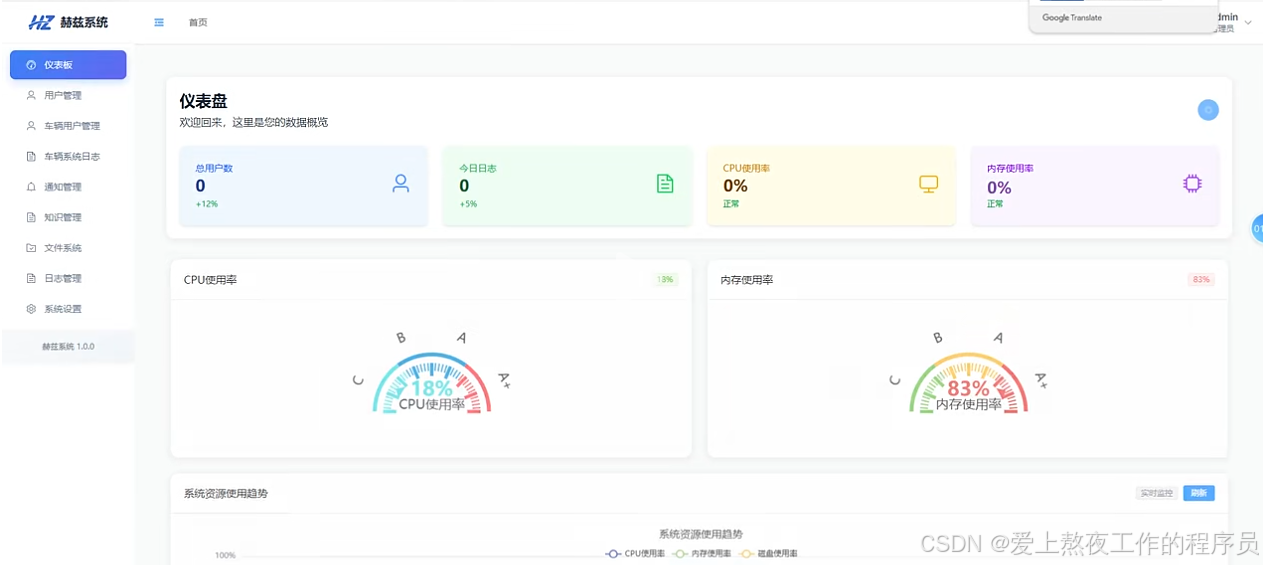Open 文件系统 in the sidebar
Screen dimensions: 1263x565
(68, 248)
